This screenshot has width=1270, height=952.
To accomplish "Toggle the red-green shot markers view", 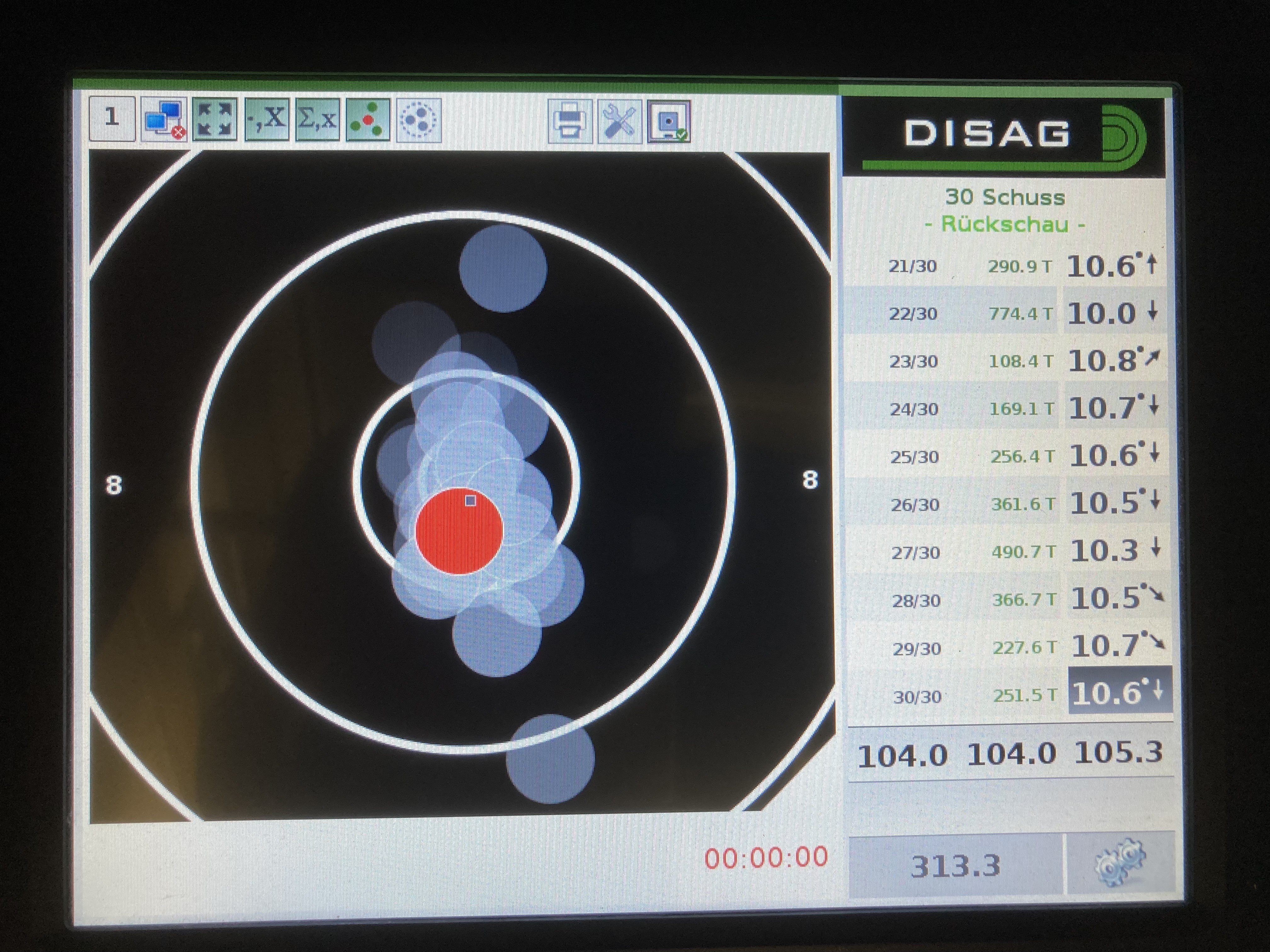I will pos(368,120).
